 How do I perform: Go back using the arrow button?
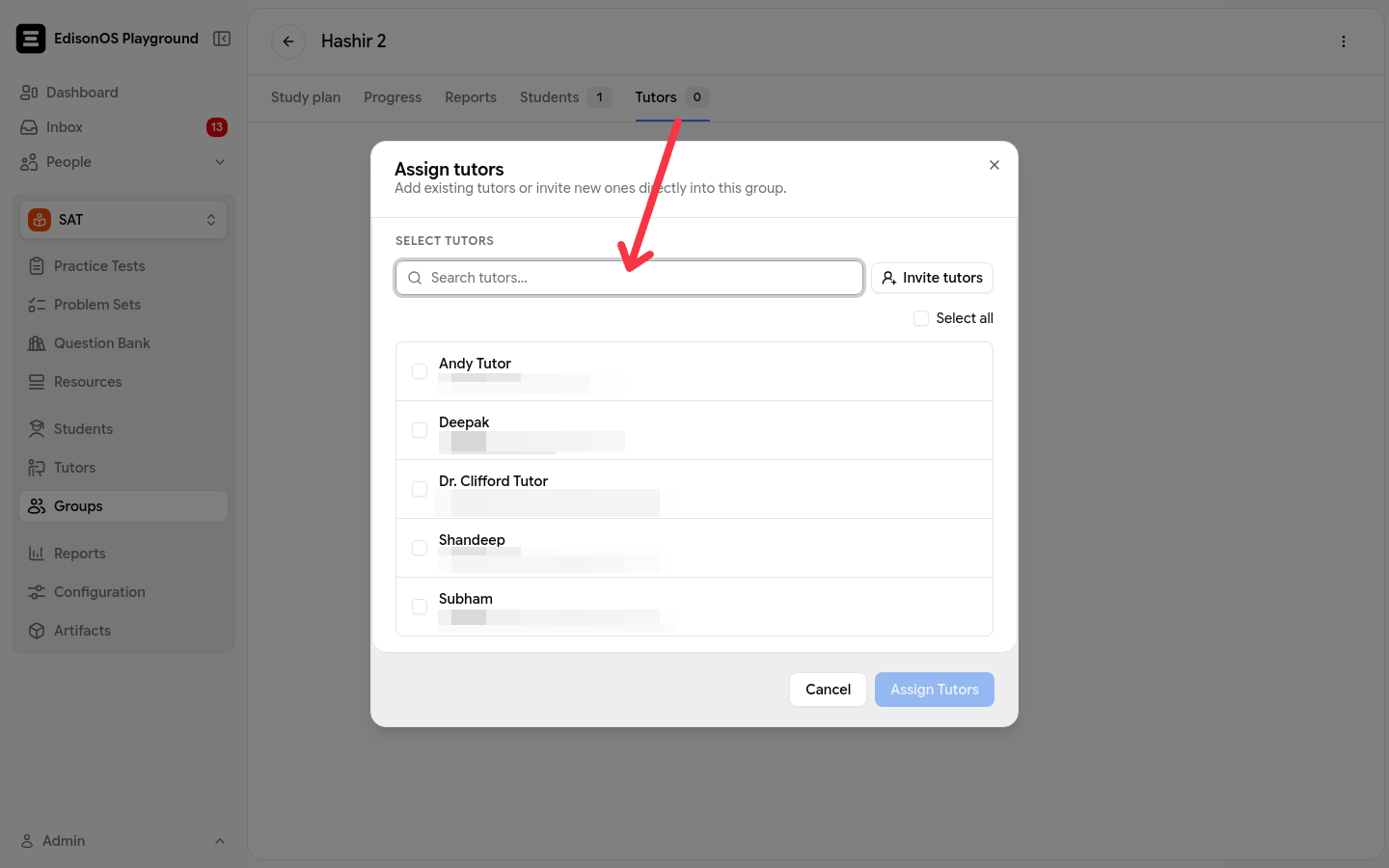[x=288, y=41]
